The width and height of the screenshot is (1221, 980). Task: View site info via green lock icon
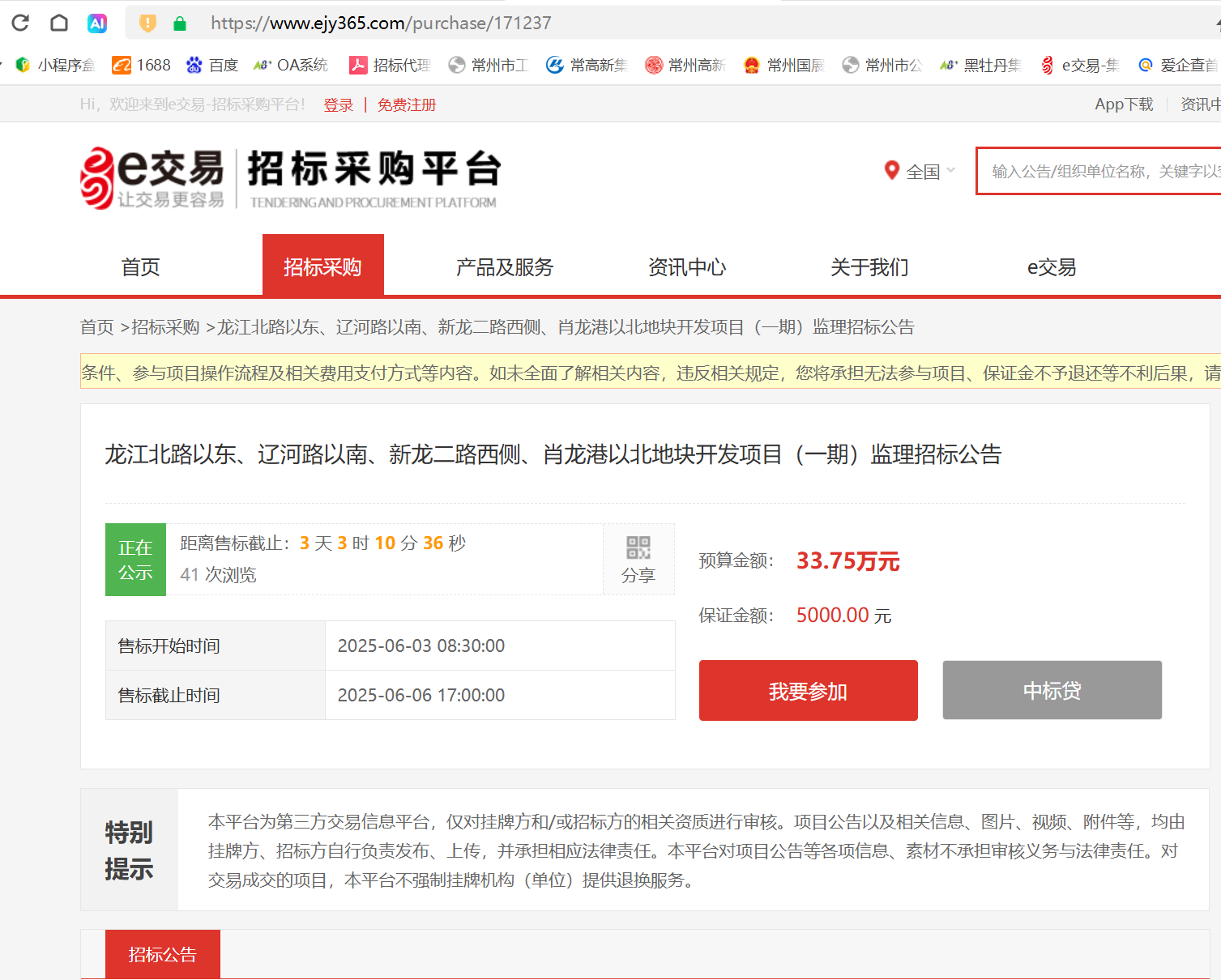(180, 23)
